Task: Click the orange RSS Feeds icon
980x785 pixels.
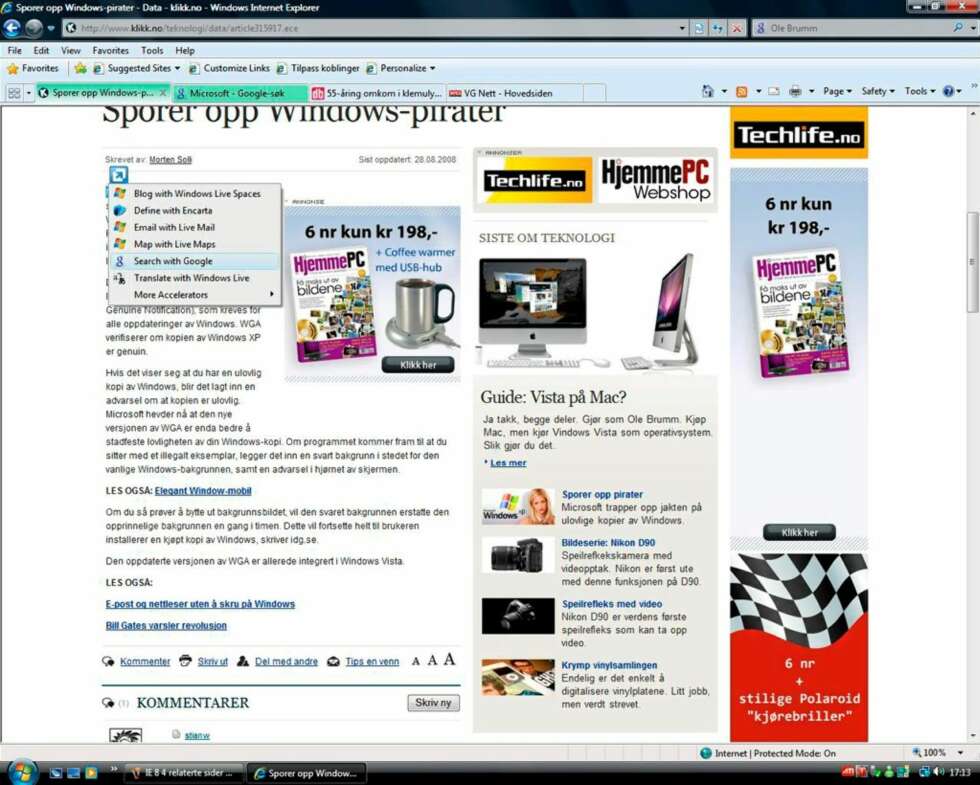Action: [742, 91]
